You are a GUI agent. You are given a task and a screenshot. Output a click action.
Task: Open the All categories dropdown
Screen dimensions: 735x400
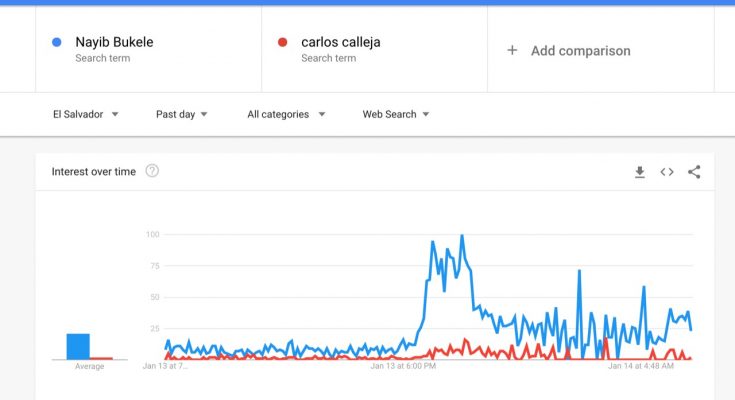[x=286, y=114]
